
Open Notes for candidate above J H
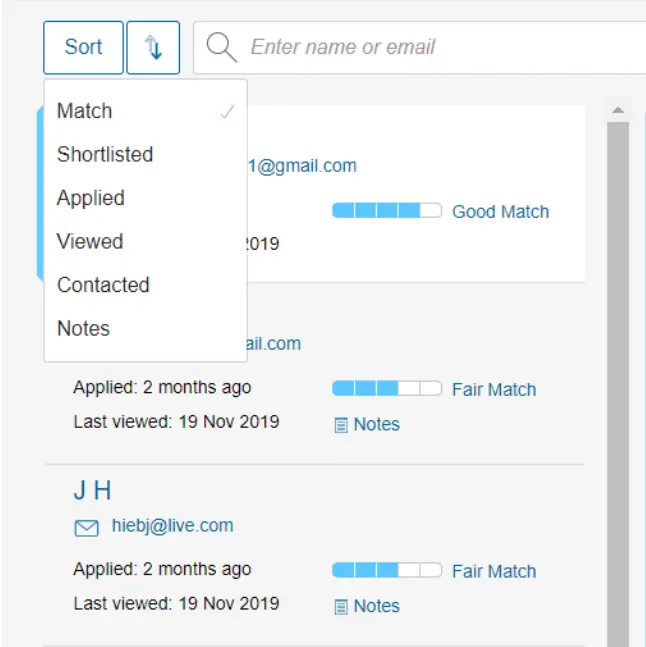click(377, 424)
